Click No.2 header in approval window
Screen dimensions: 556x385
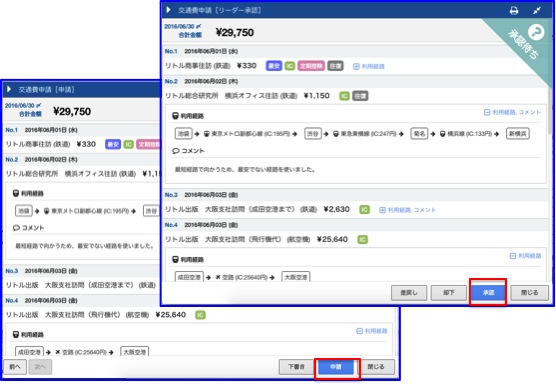tap(356, 82)
